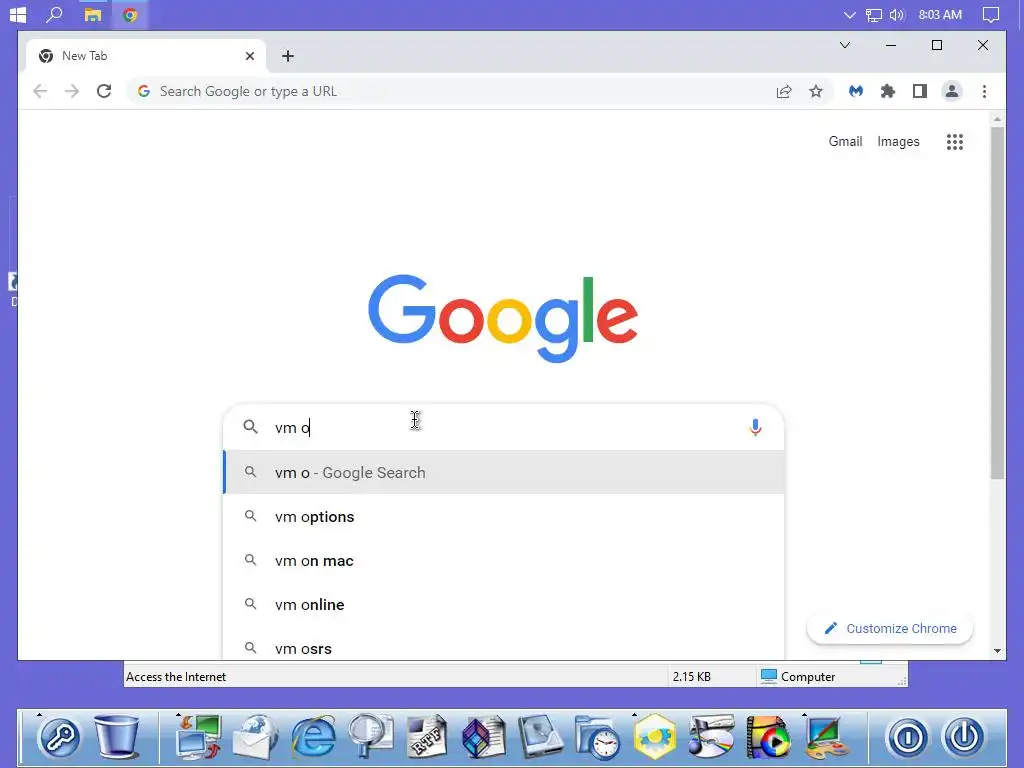Open the notification center icon
Viewport: 1024px width, 768px height.
tap(991, 14)
